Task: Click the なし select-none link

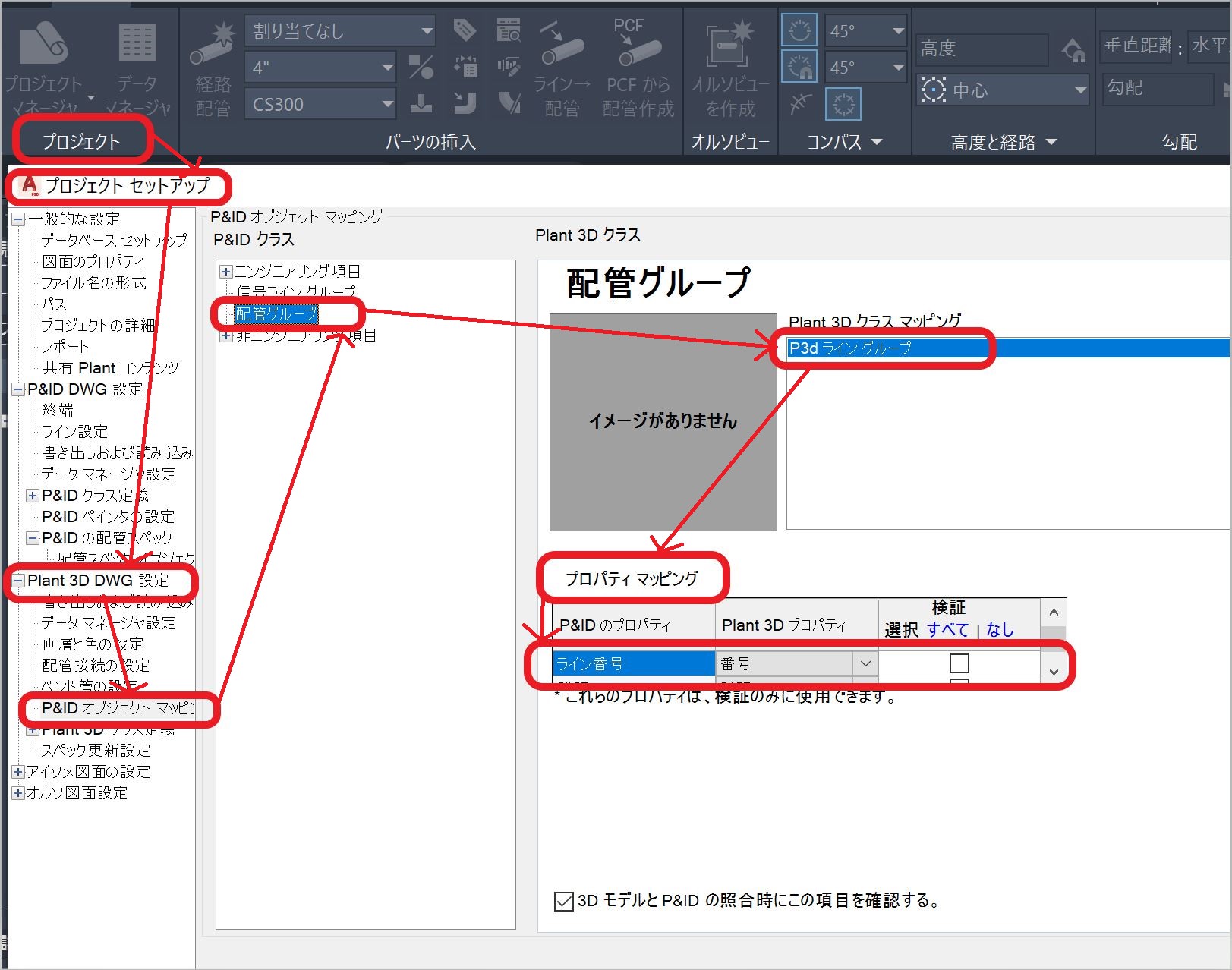Action: (999, 629)
